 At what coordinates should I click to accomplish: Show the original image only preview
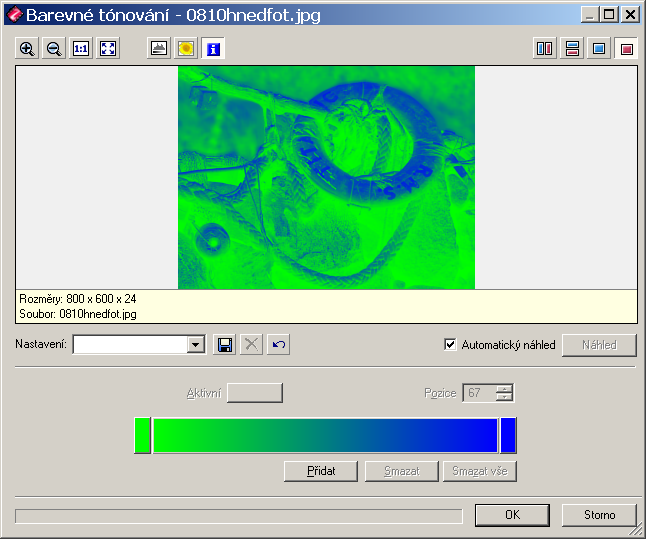point(599,48)
